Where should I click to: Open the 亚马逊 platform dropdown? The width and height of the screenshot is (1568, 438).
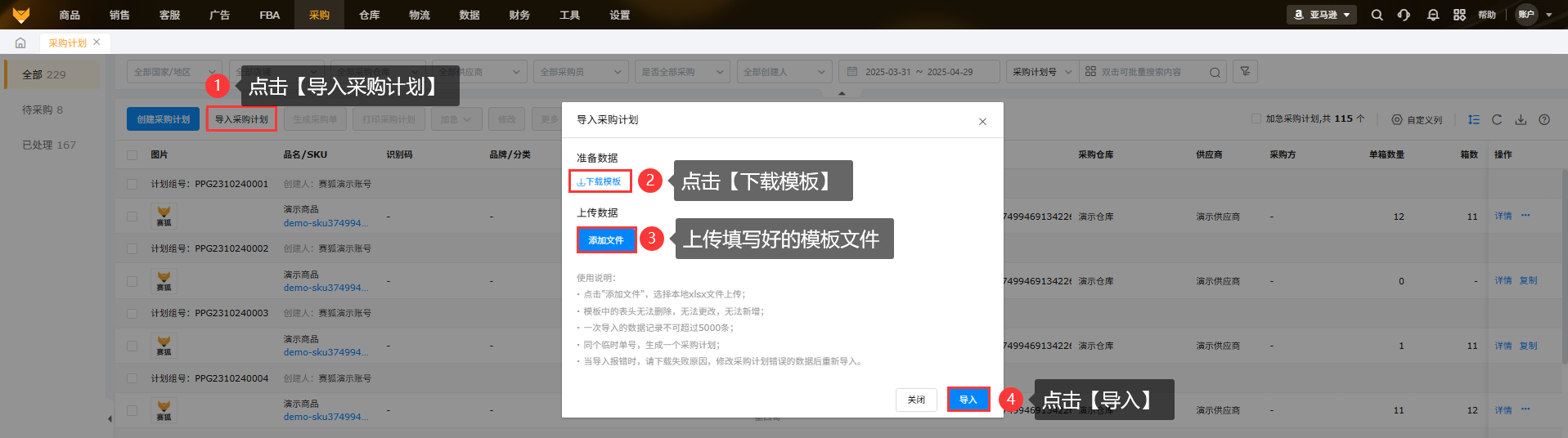[1322, 15]
